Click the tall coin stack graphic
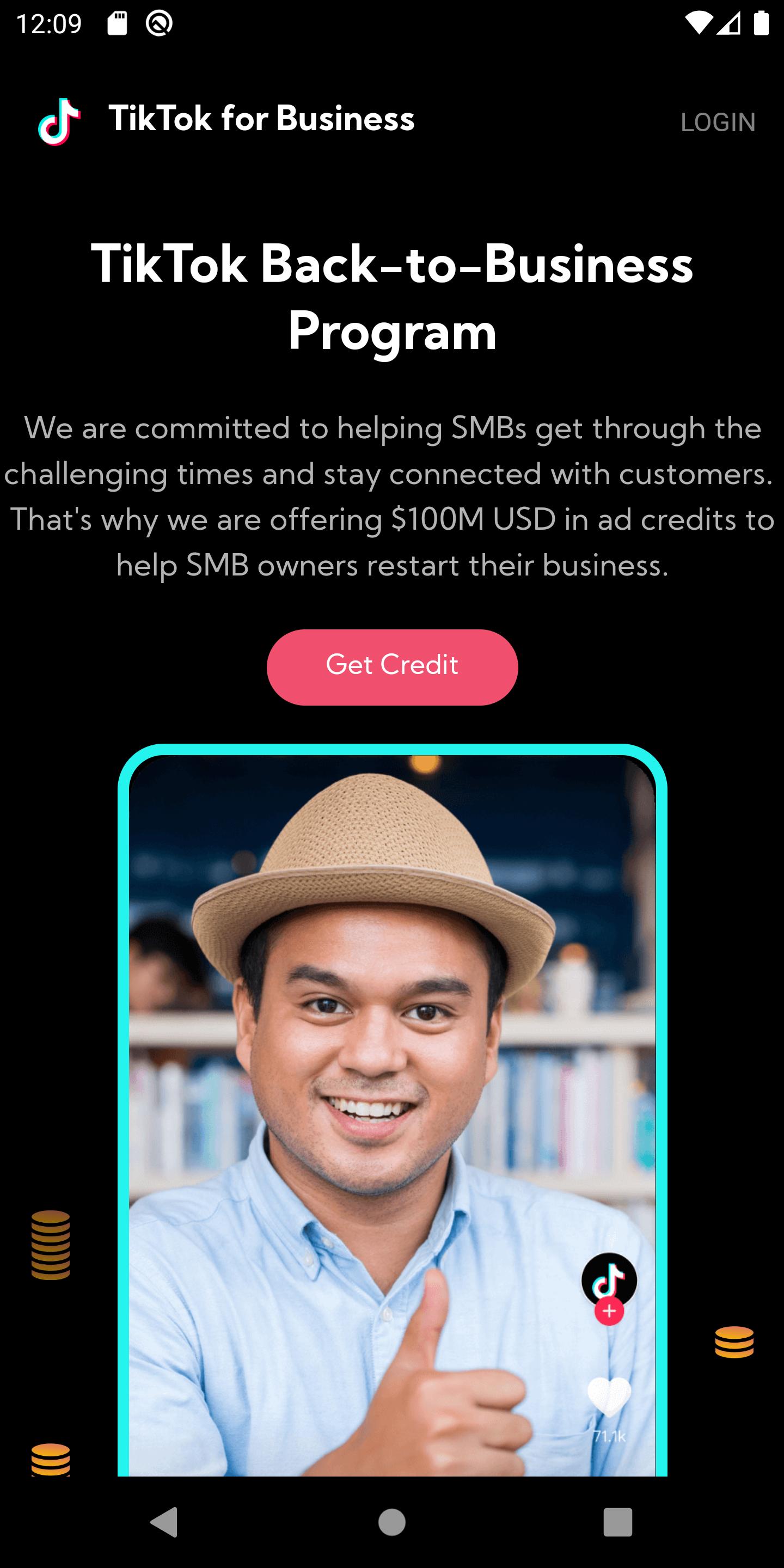Image resolution: width=784 pixels, height=1568 pixels. coord(51,1245)
